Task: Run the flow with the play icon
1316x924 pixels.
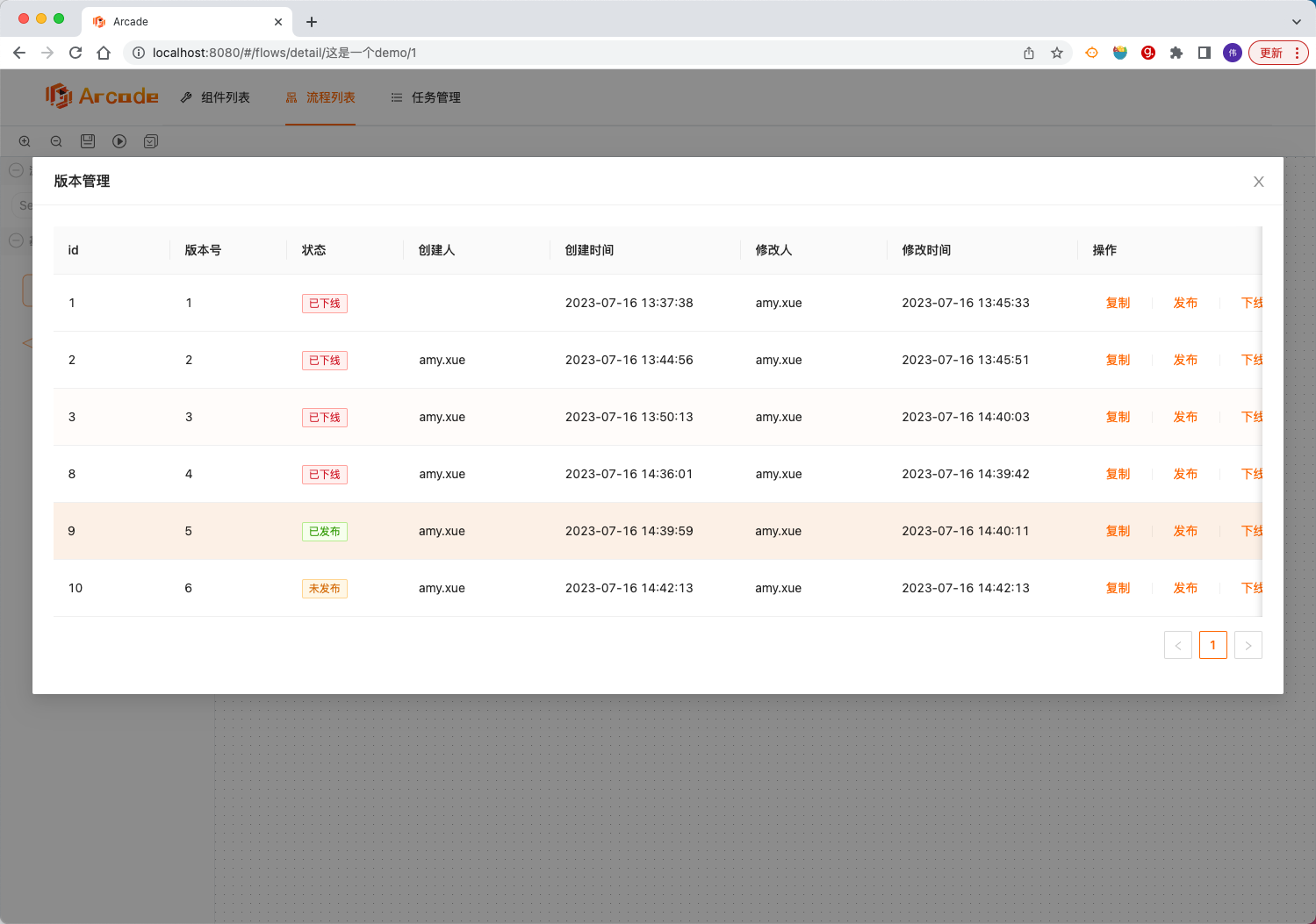Action: pos(119,141)
